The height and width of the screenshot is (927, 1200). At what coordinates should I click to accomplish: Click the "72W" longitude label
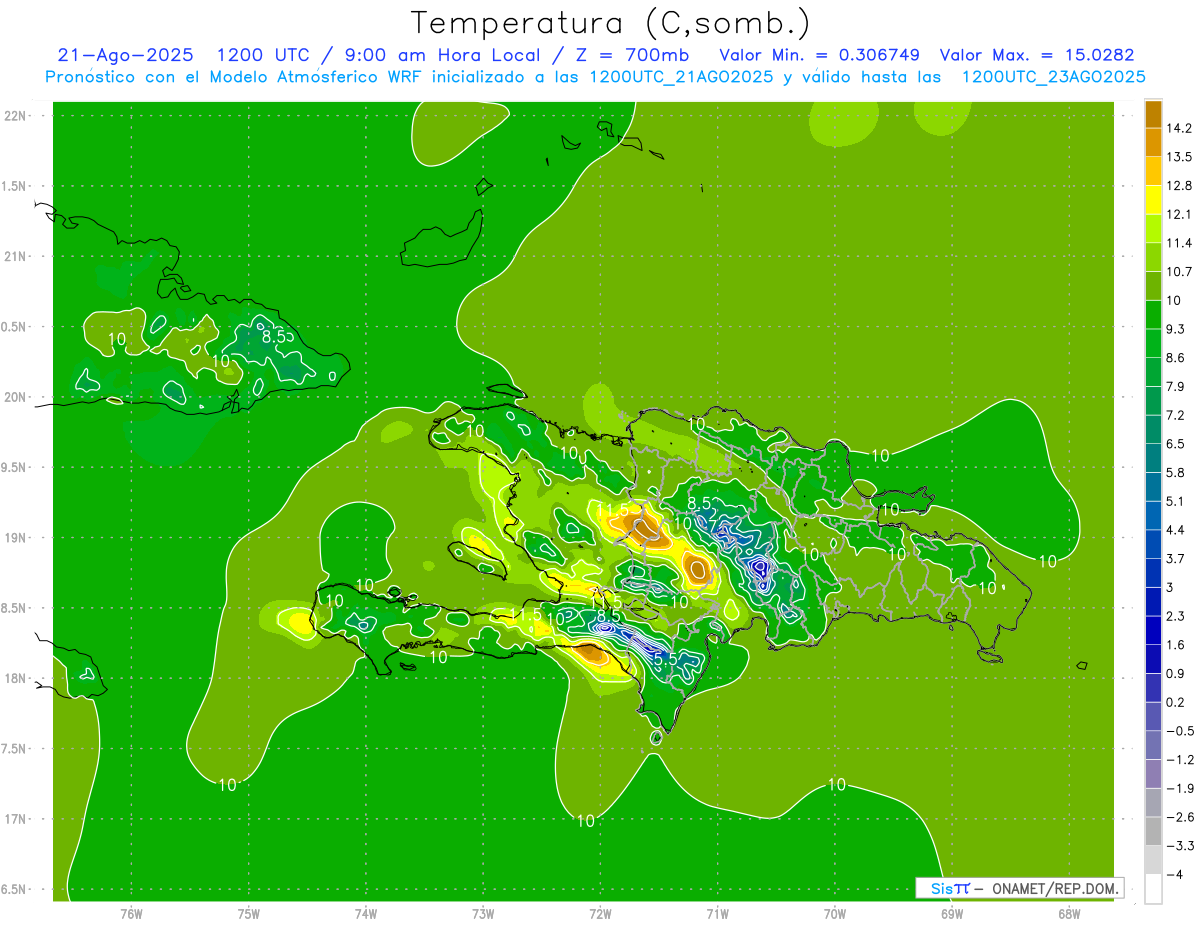[x=600, y=914]
